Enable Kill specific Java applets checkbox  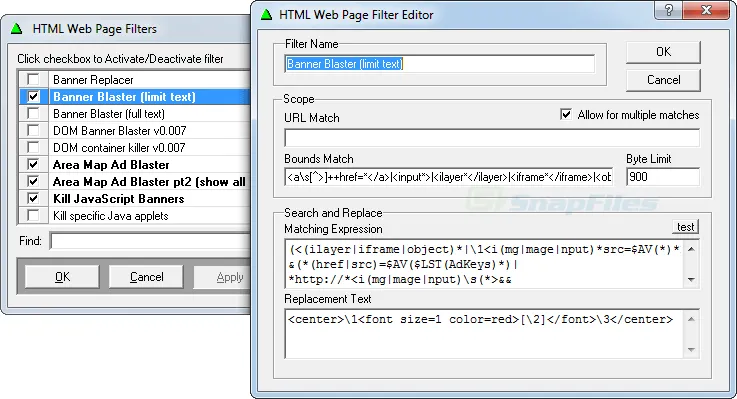(x=33, y=215)
